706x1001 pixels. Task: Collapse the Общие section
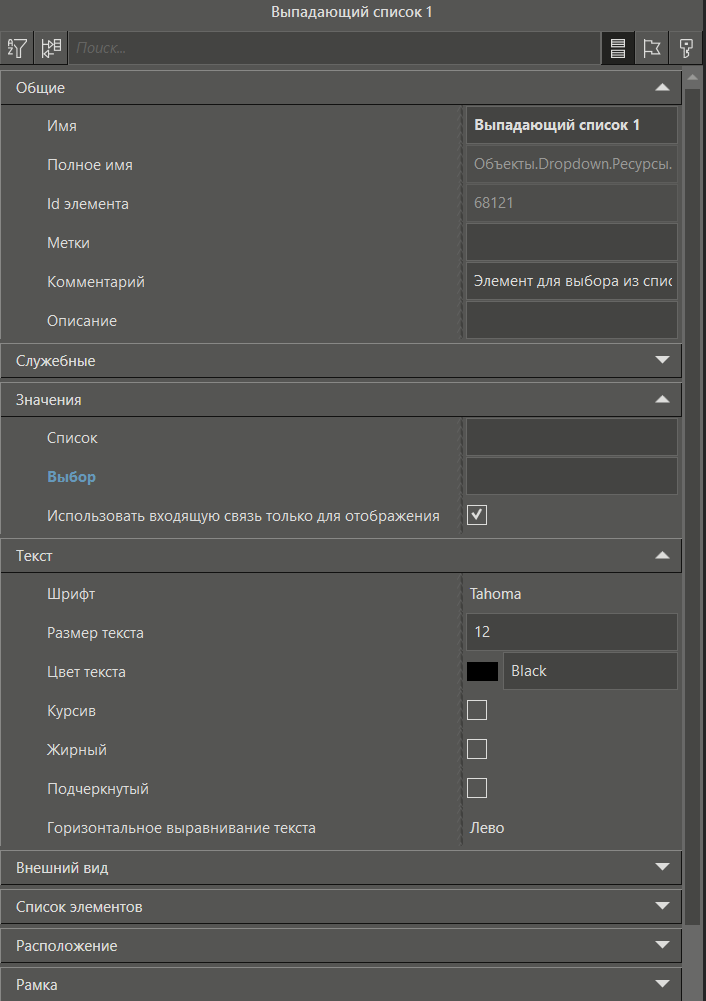click(x=662, y=87)
